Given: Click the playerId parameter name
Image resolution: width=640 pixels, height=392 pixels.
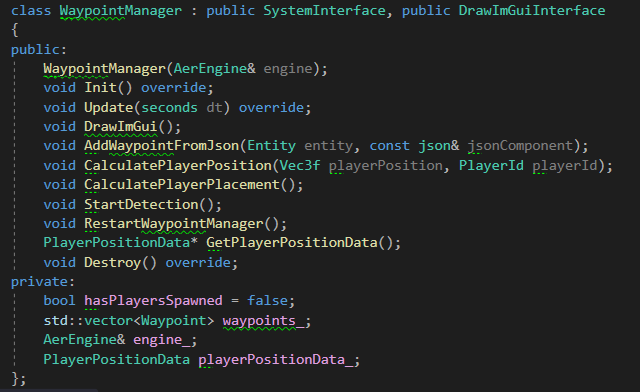Looking at the screenshot, I should coord(565,165).
